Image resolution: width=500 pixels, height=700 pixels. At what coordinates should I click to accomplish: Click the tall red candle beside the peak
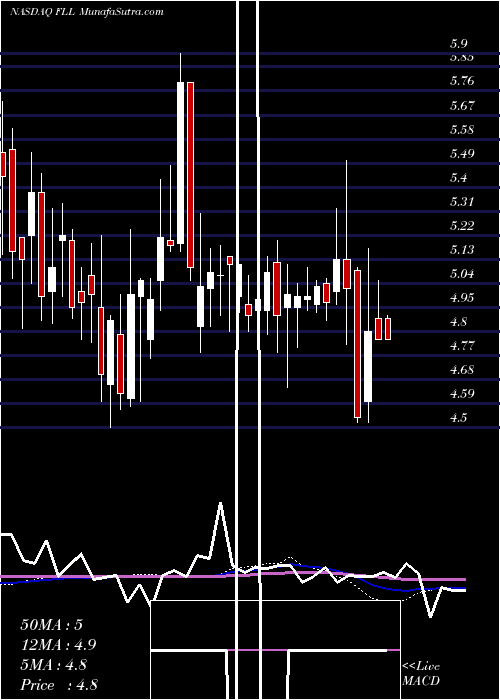(191, 175)
